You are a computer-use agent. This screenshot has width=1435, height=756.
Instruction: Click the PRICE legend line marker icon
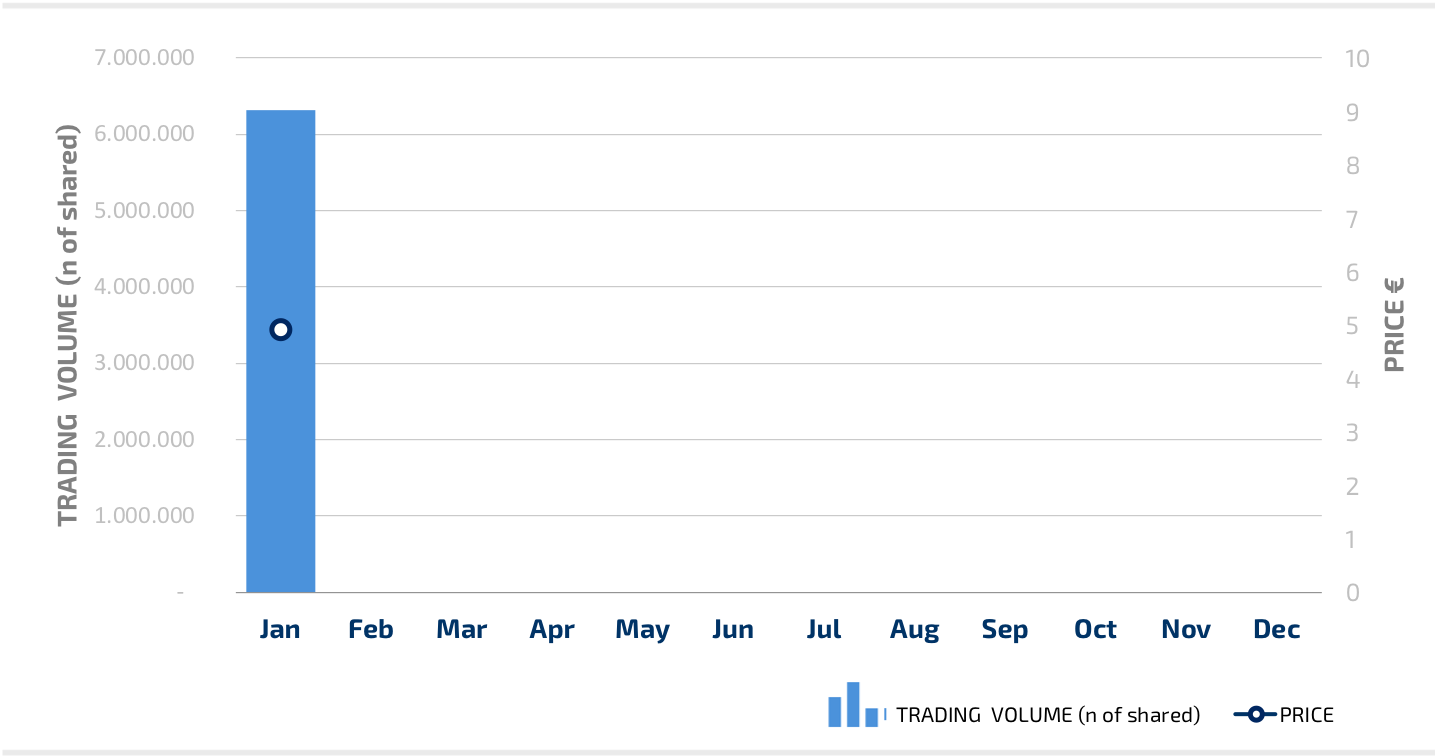coord(1255,714)
